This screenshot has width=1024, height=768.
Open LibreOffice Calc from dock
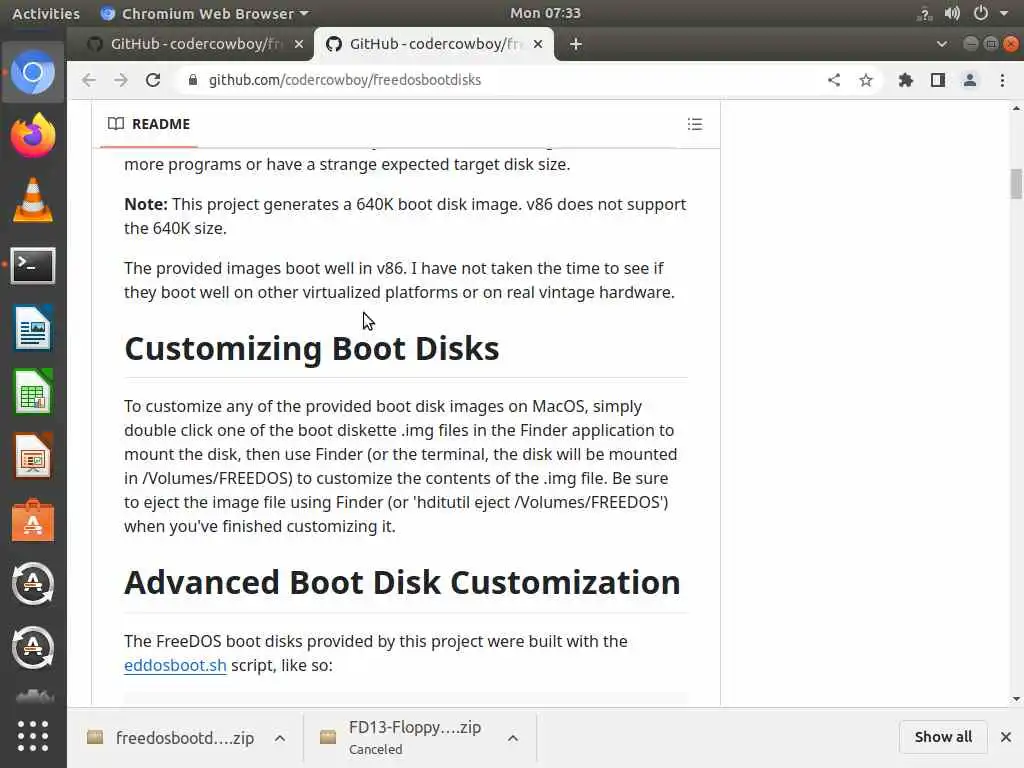point(33,392)
